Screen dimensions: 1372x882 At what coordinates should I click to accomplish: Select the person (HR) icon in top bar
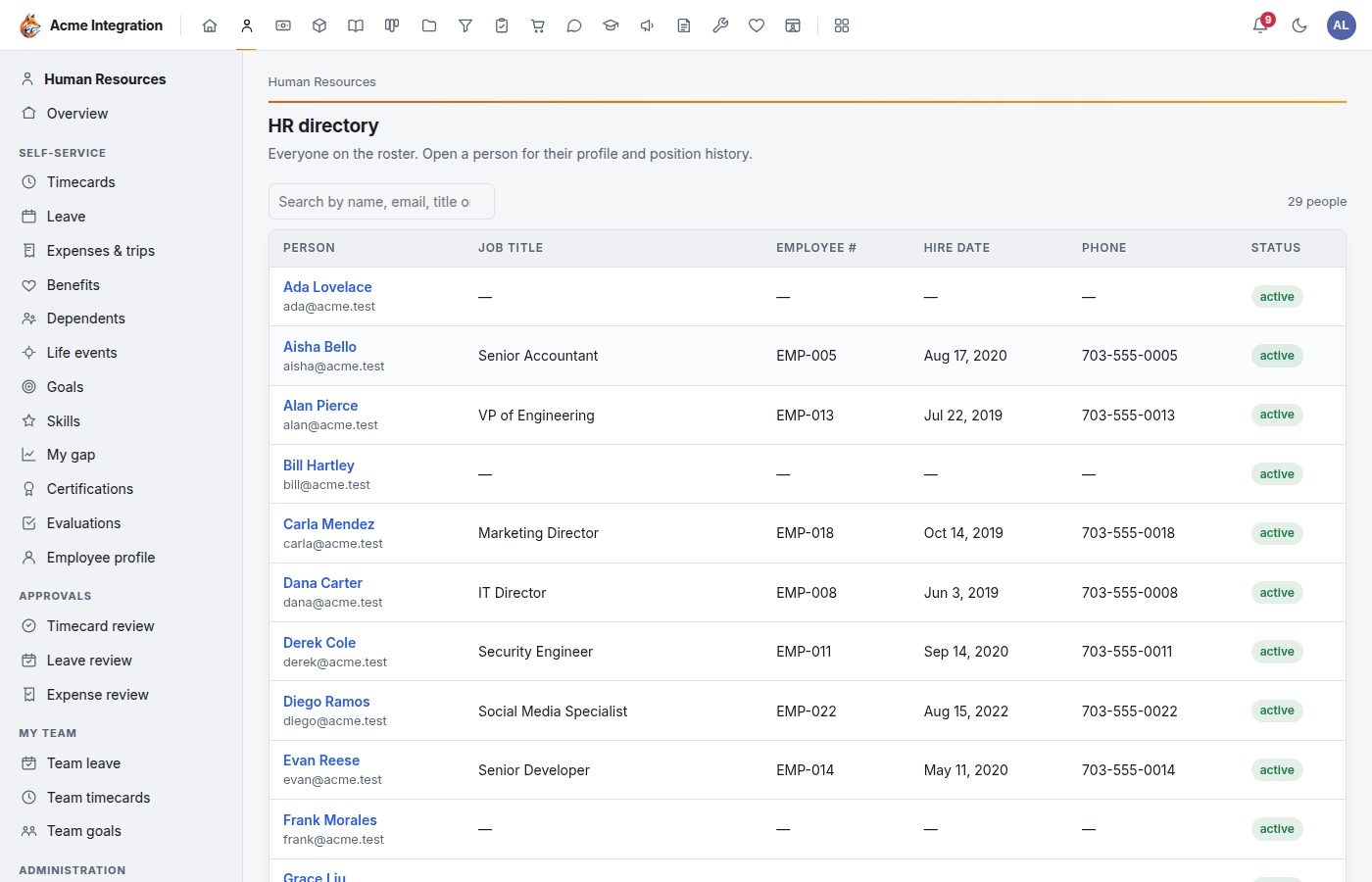tap(247, 25)
